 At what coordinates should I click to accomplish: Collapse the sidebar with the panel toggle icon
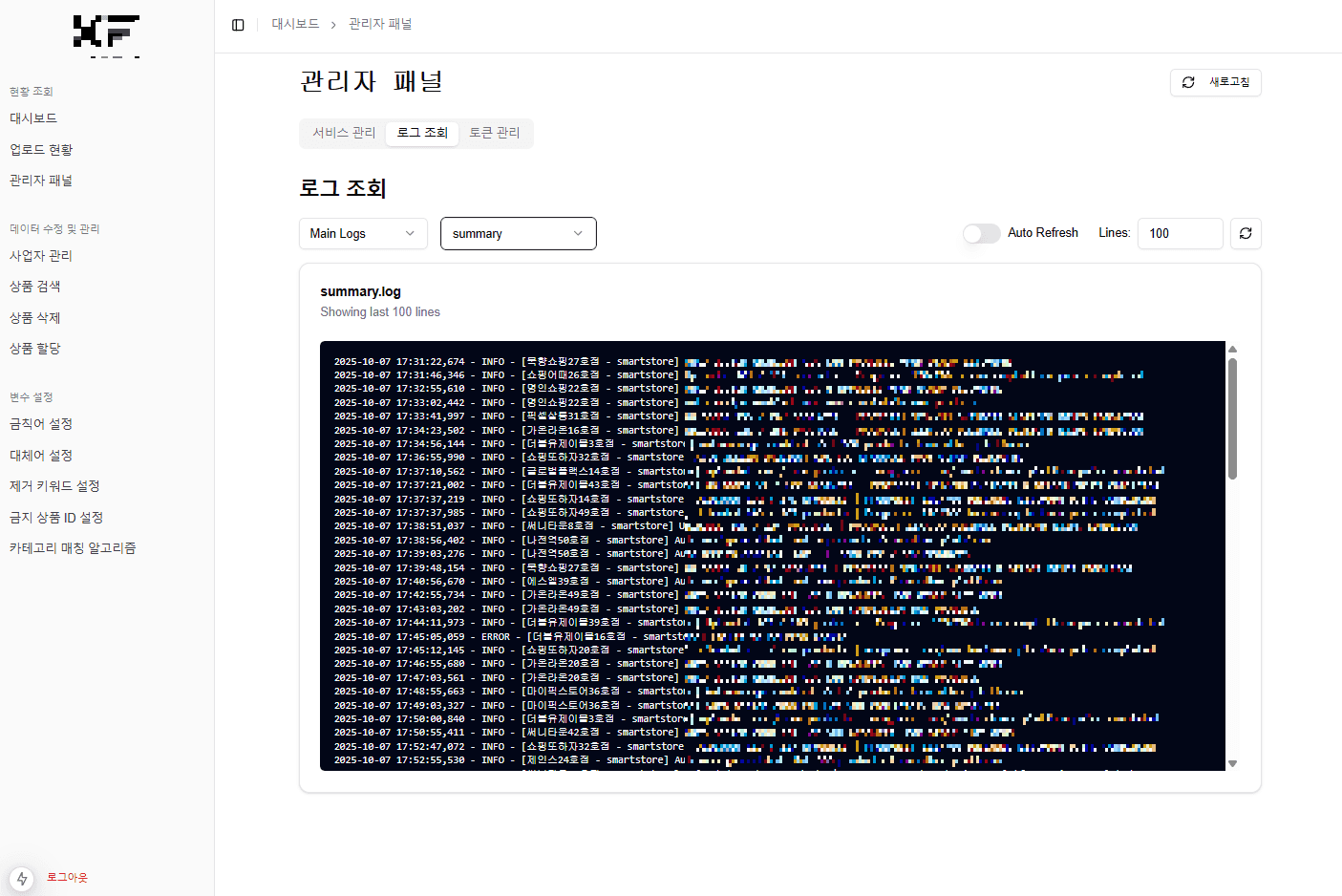click(x=237, y=25)
